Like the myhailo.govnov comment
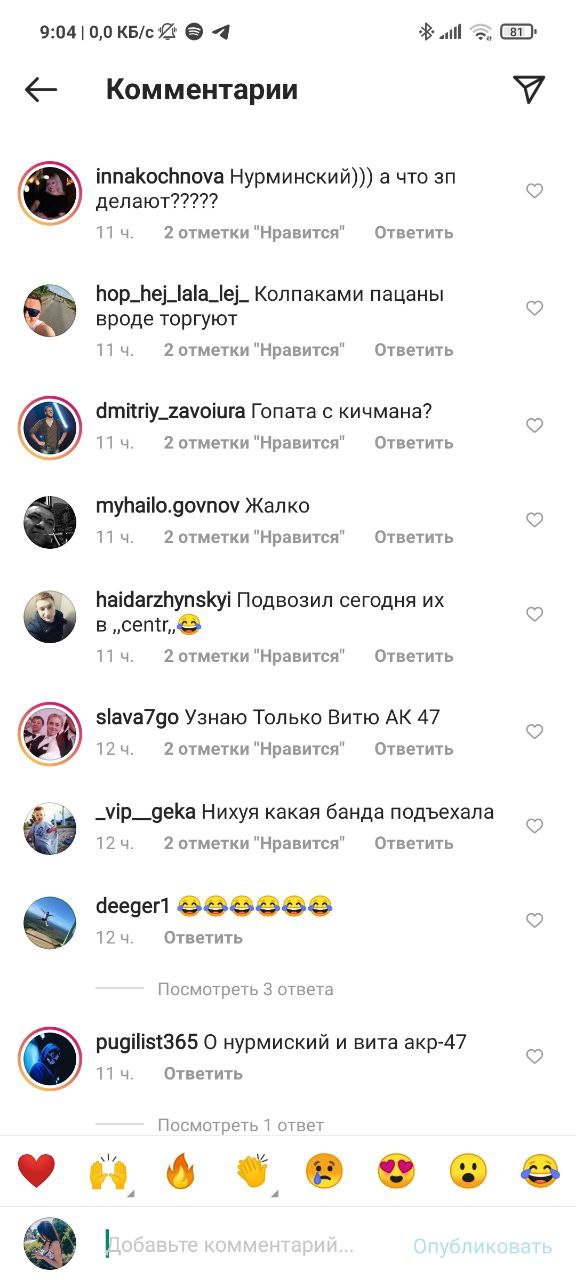Image resolution: width=576 pixels, height=1280 pixels. 535,520
